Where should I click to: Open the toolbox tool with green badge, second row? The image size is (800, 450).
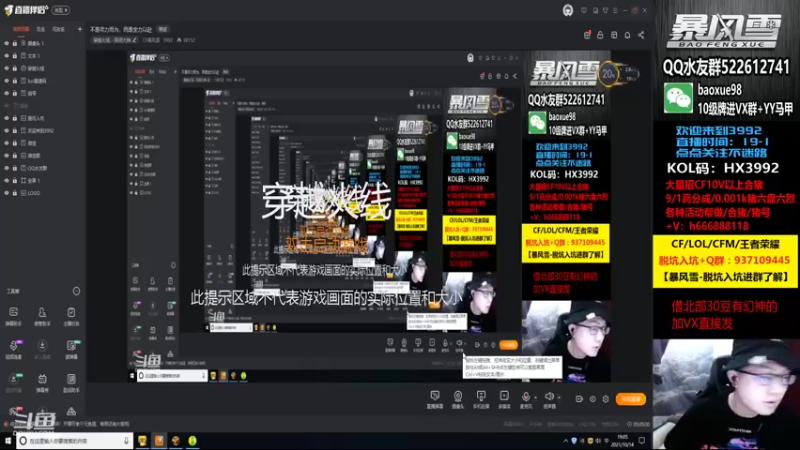click(71, 349)
